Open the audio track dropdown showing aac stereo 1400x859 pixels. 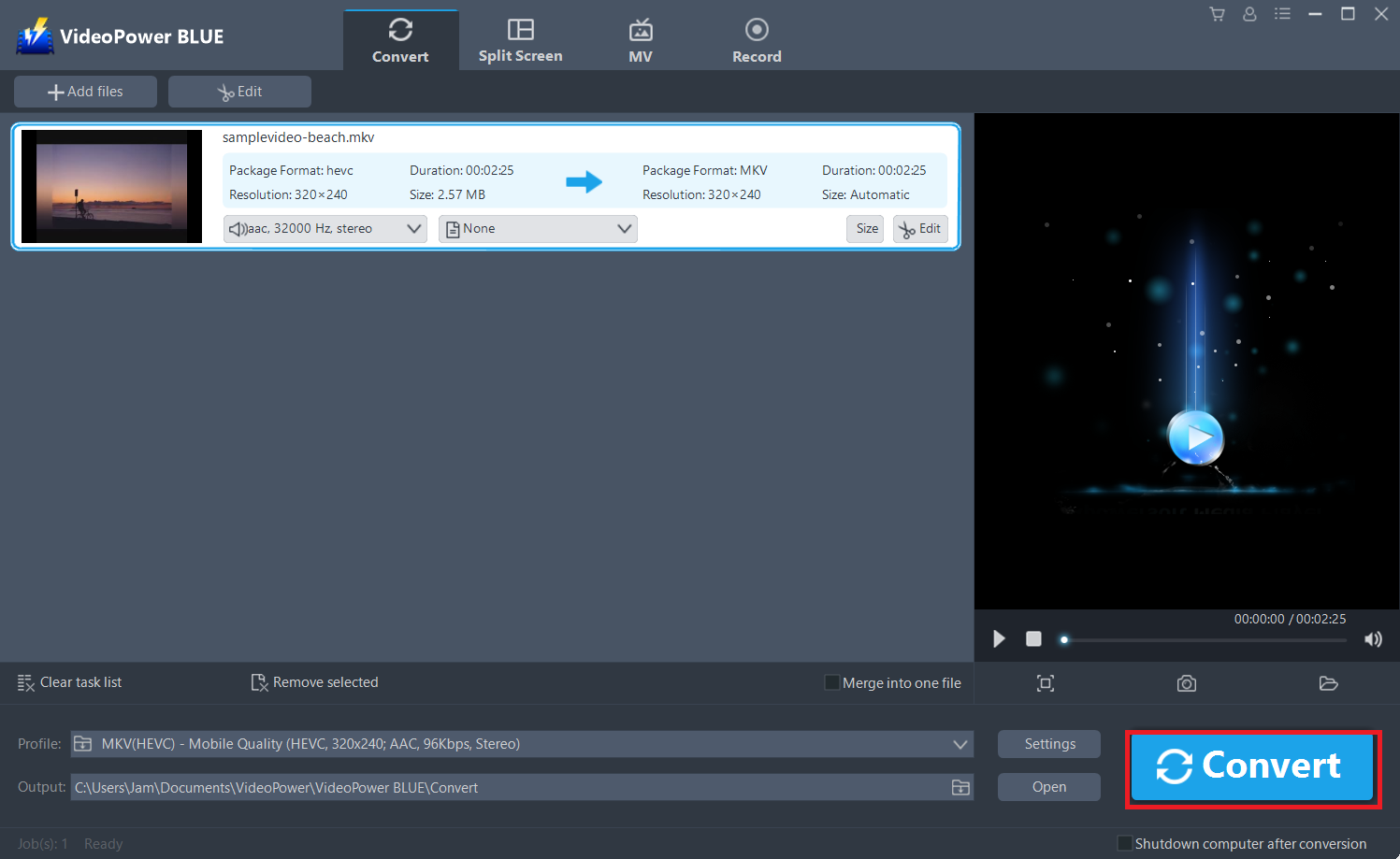(325, 228)
